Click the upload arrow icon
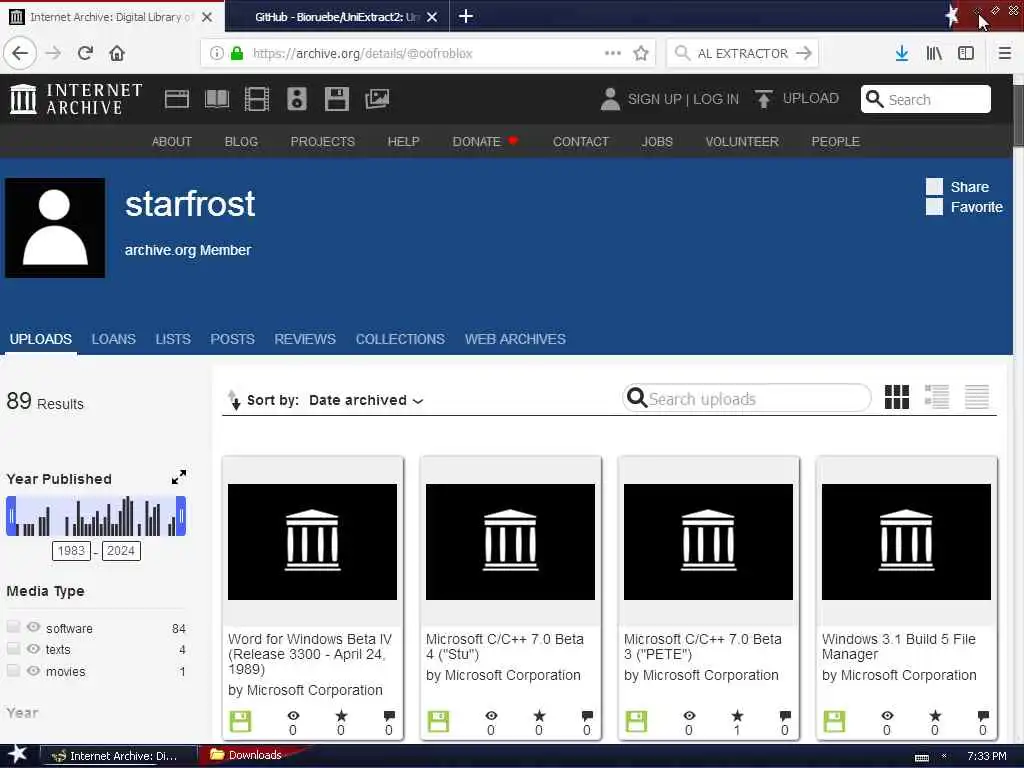1024x768 pixels. point(763,99)
